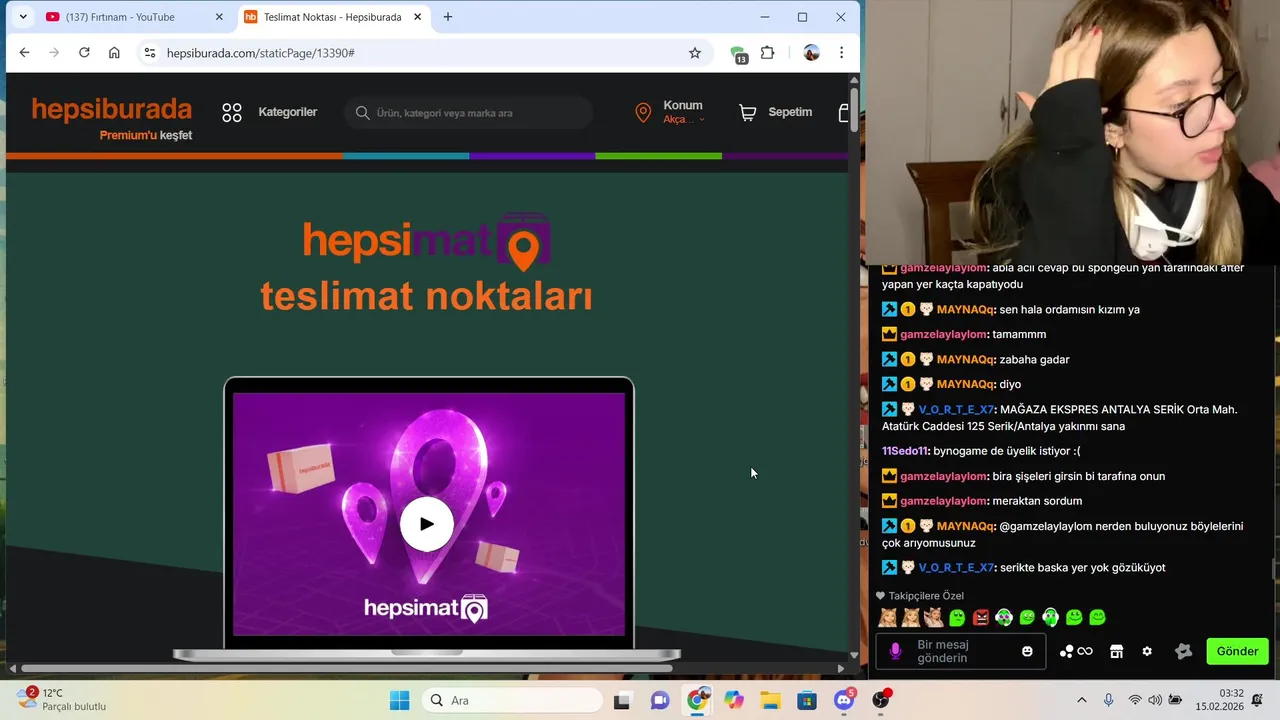1280x720 pixels.
Task: Select the last green smiling emote
Action: click(x=1097, y=618)
